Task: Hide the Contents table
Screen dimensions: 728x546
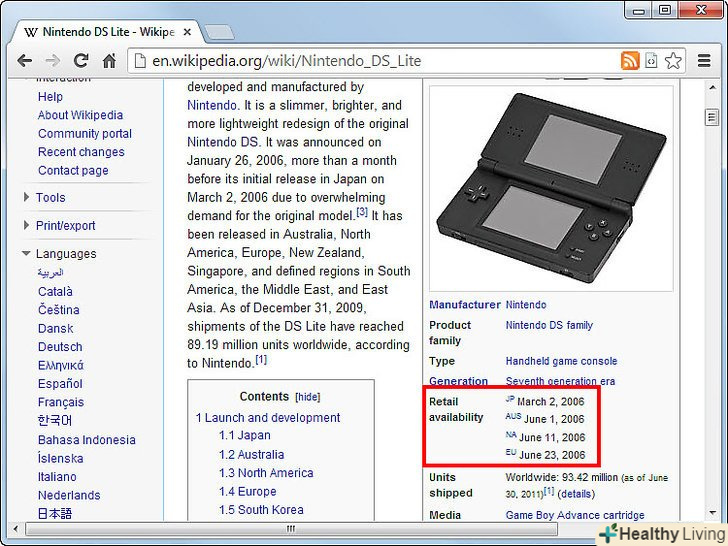Action: coord(308,397)
